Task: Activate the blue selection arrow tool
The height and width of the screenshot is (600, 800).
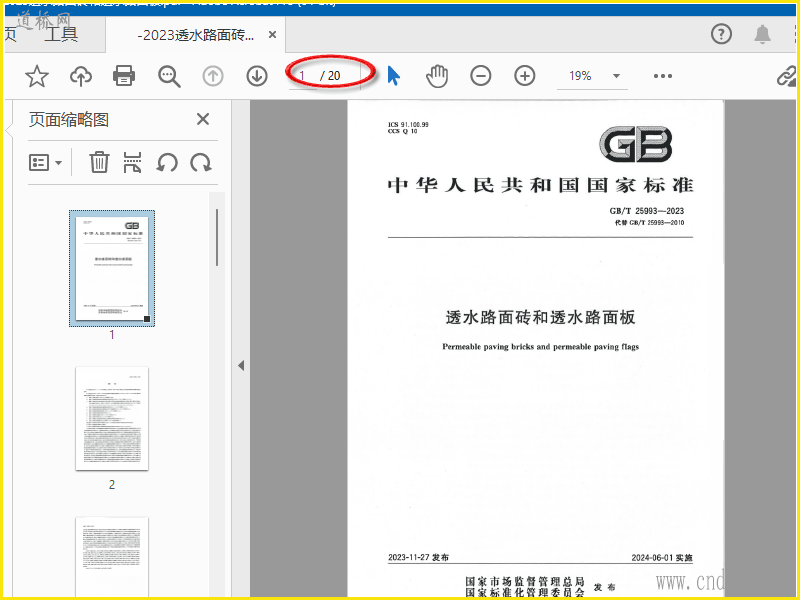Action: click(393, 76)
